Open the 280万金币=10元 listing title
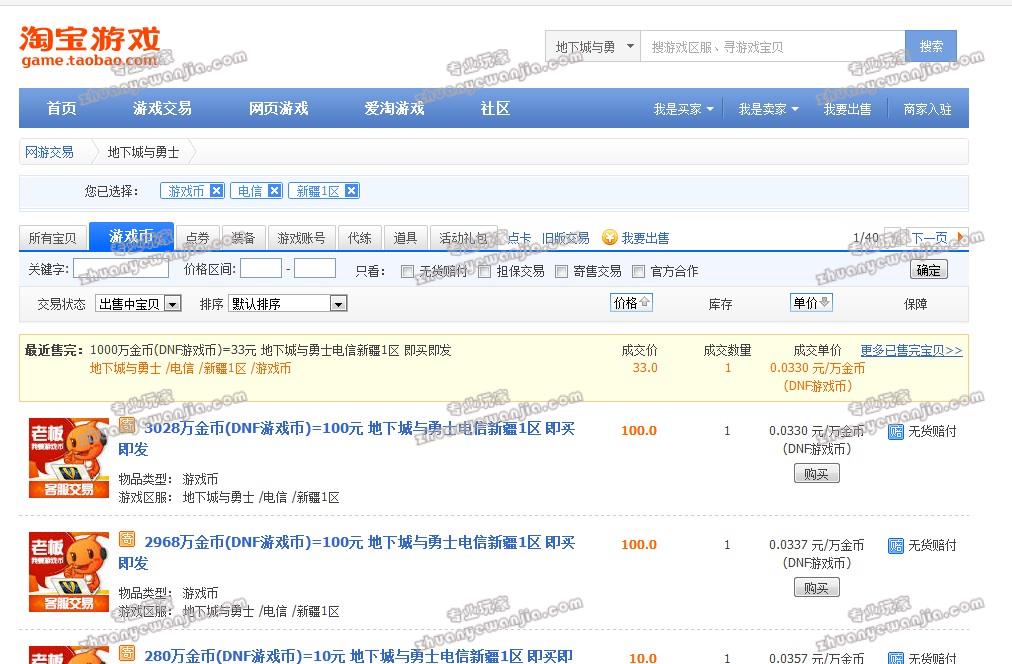 tap(358, 656)
